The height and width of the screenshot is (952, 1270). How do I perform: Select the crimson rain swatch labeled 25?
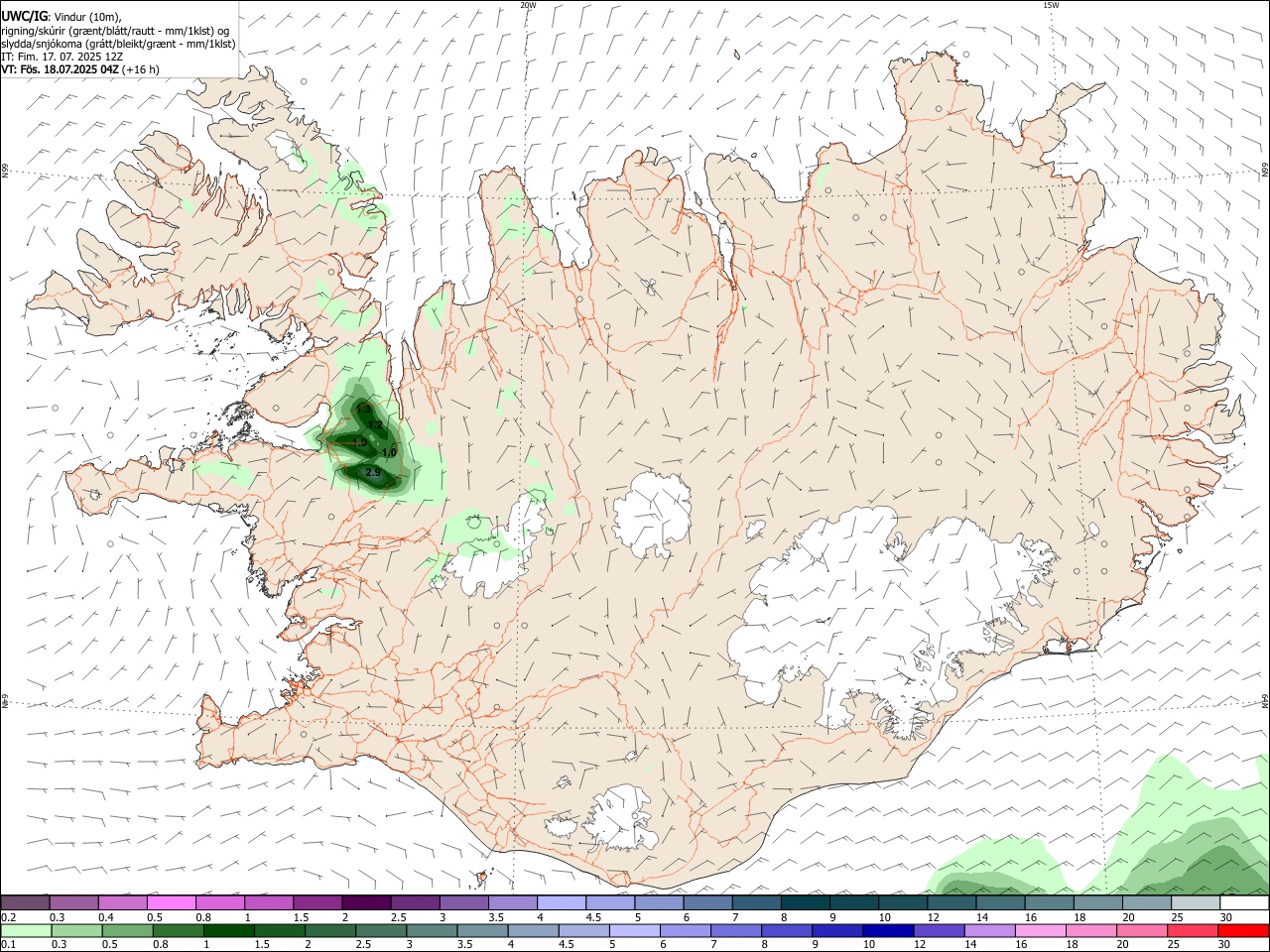(1193, 930)
